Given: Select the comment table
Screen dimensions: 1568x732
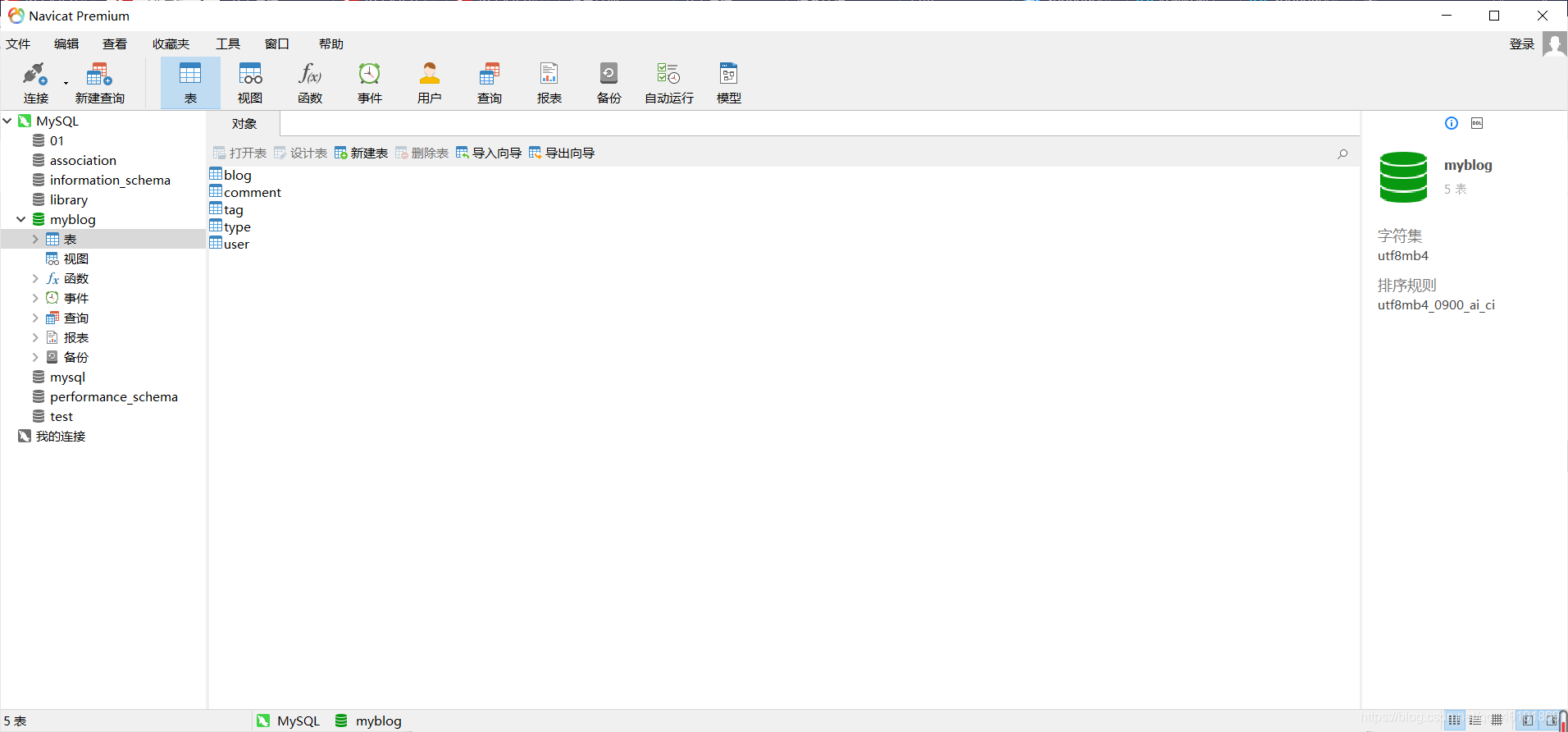Looking at the screenshot, I should (x=245, y=192).
